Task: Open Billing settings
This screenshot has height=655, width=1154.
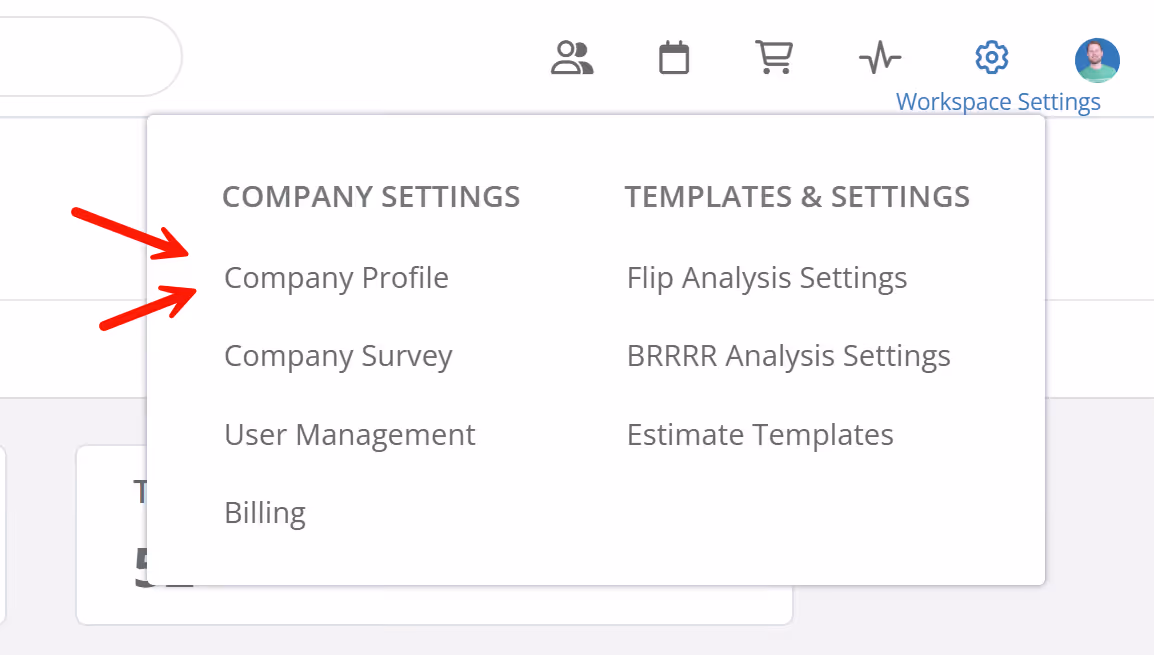Action: tap(265, 513)
